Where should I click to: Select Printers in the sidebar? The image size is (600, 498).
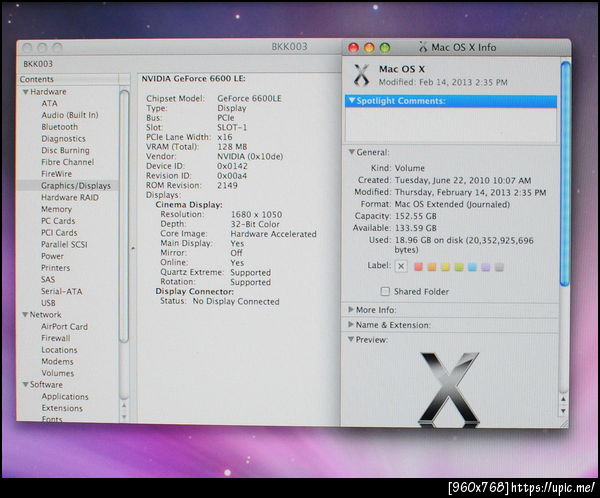click(55, 268)
